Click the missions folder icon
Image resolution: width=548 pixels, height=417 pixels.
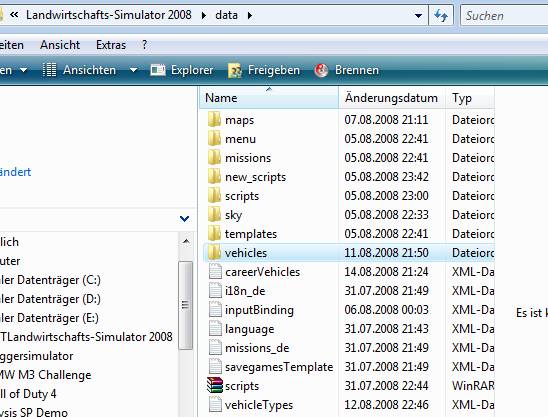coord(214,157)
